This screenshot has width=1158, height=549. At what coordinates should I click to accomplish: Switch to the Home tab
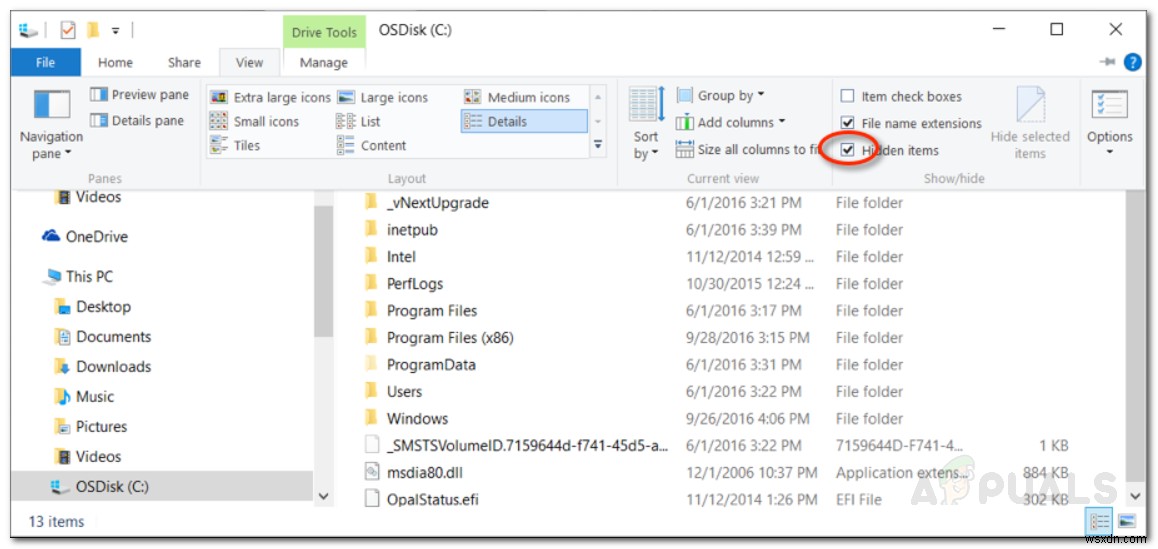click(x=115, y=63)
